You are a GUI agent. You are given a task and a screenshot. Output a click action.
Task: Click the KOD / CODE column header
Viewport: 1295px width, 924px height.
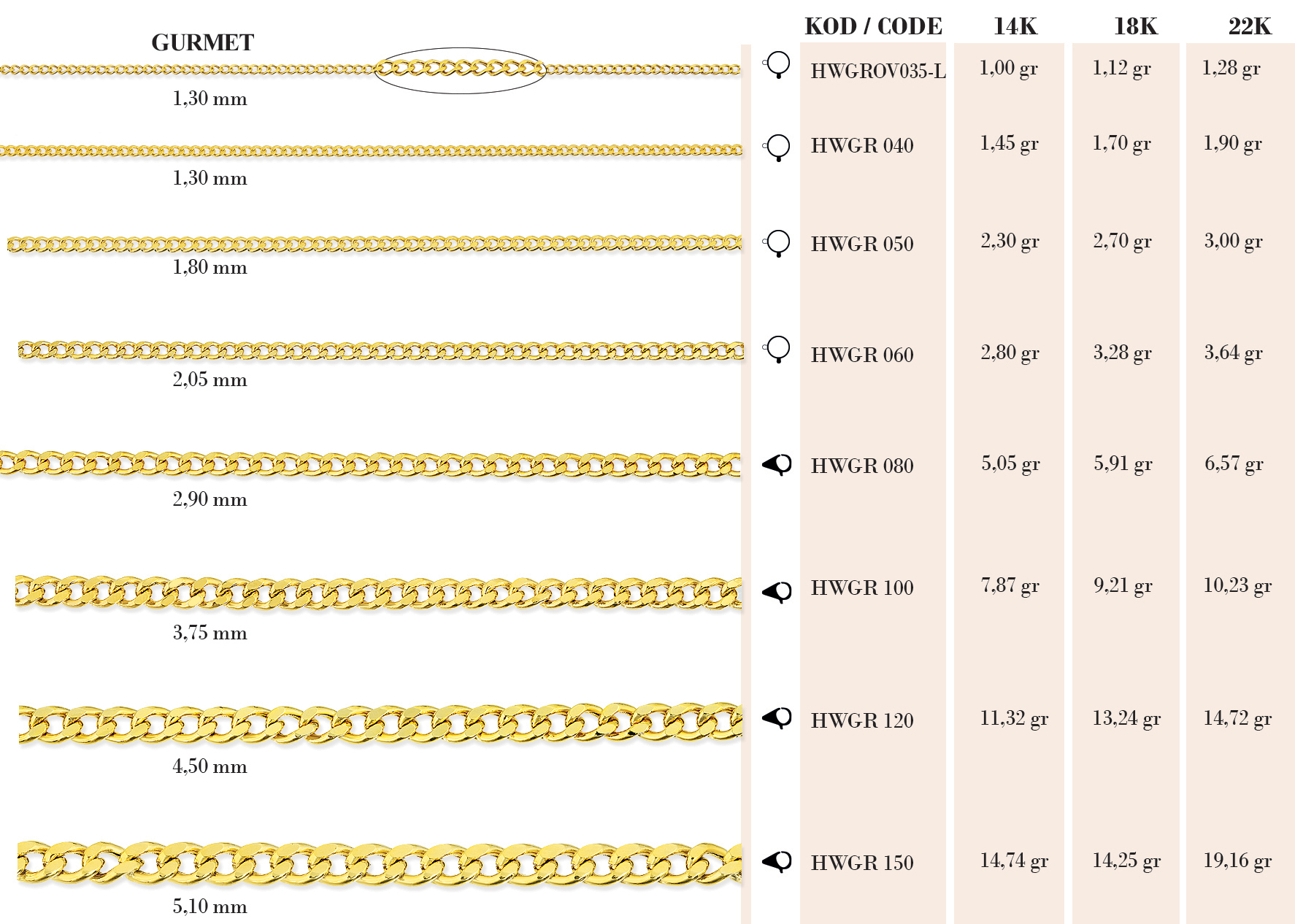(873, 26)
